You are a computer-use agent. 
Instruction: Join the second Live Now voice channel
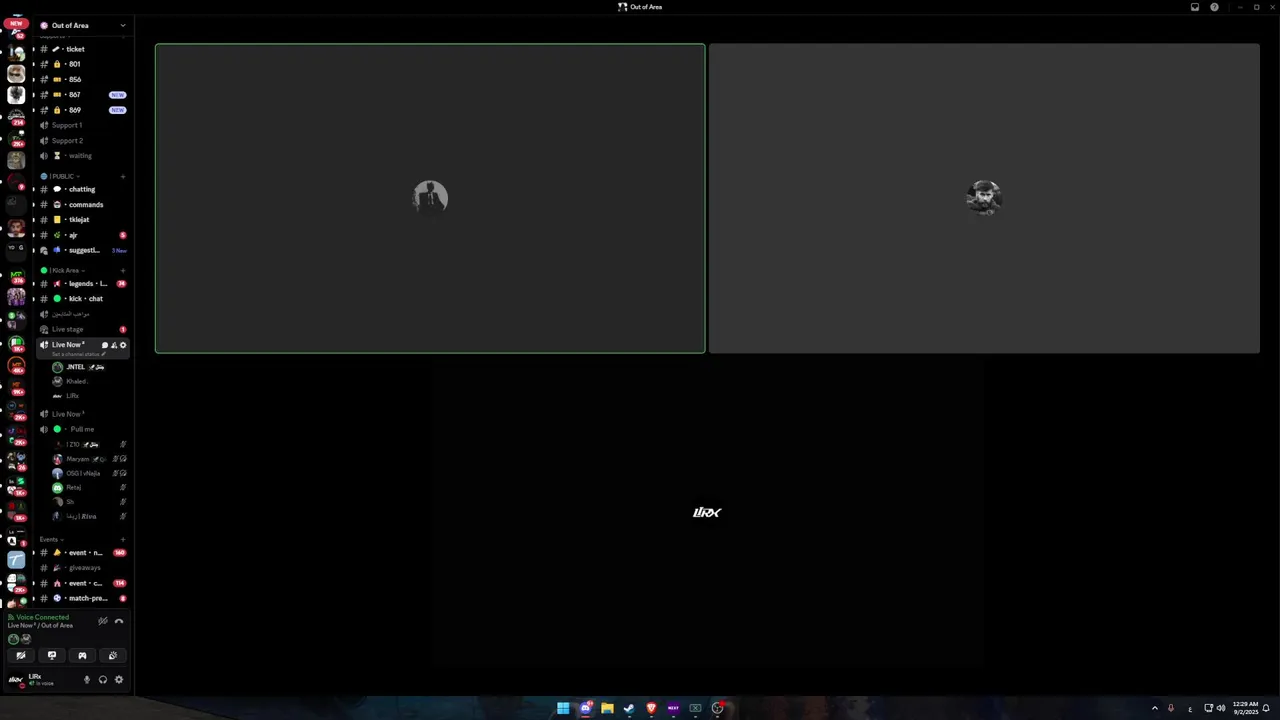coord(84,414)
